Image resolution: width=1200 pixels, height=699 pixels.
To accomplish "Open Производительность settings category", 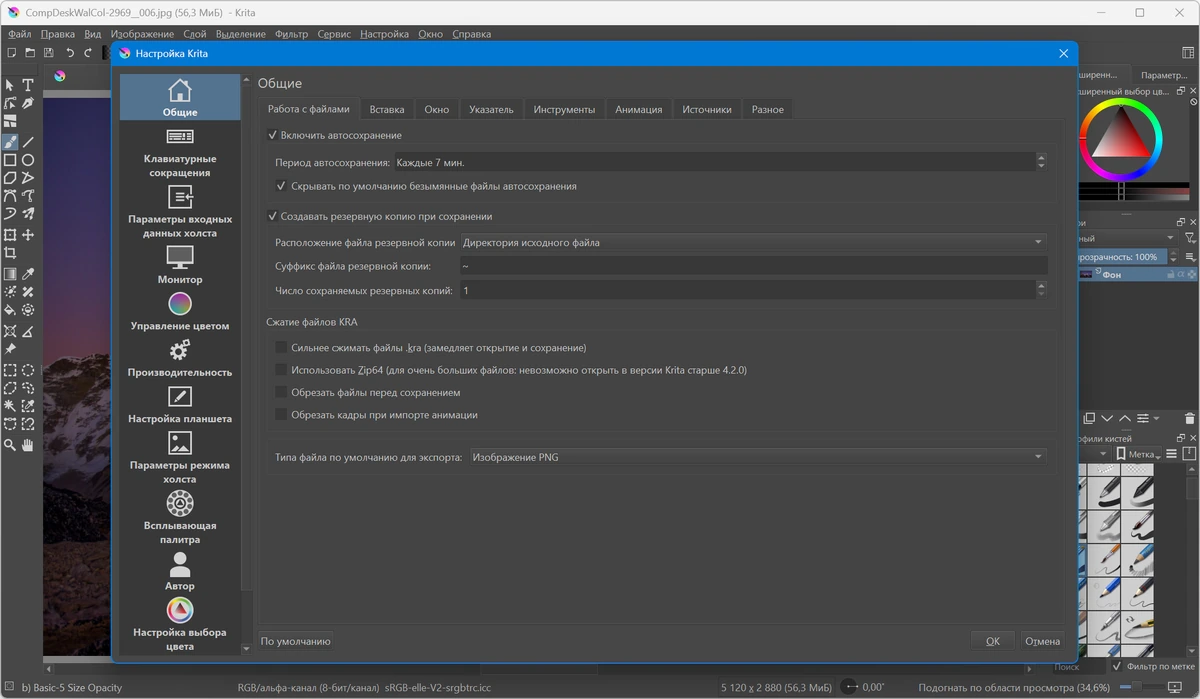I will tap(180, 357).
